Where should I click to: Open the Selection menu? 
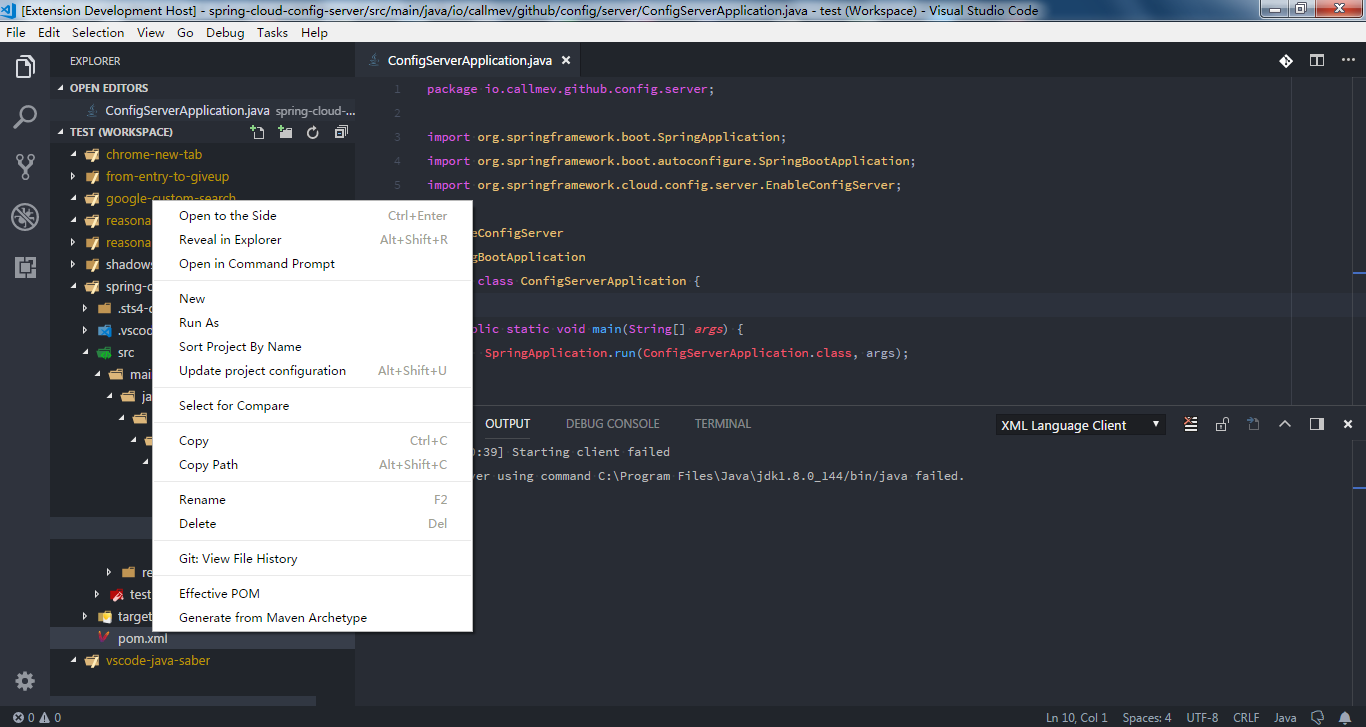tap(98, 32)
